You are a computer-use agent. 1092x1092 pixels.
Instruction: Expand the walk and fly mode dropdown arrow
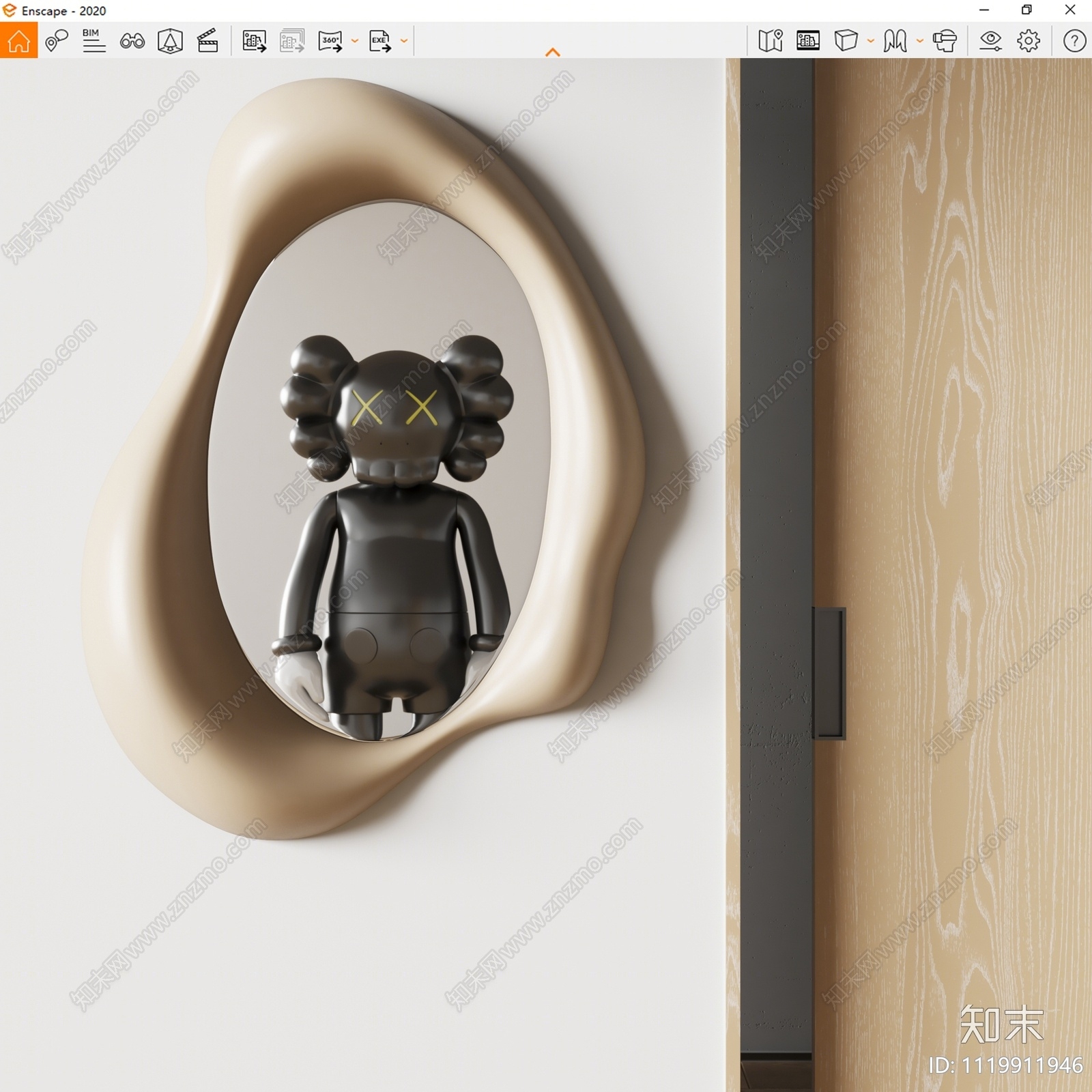[x=920, y=41]
